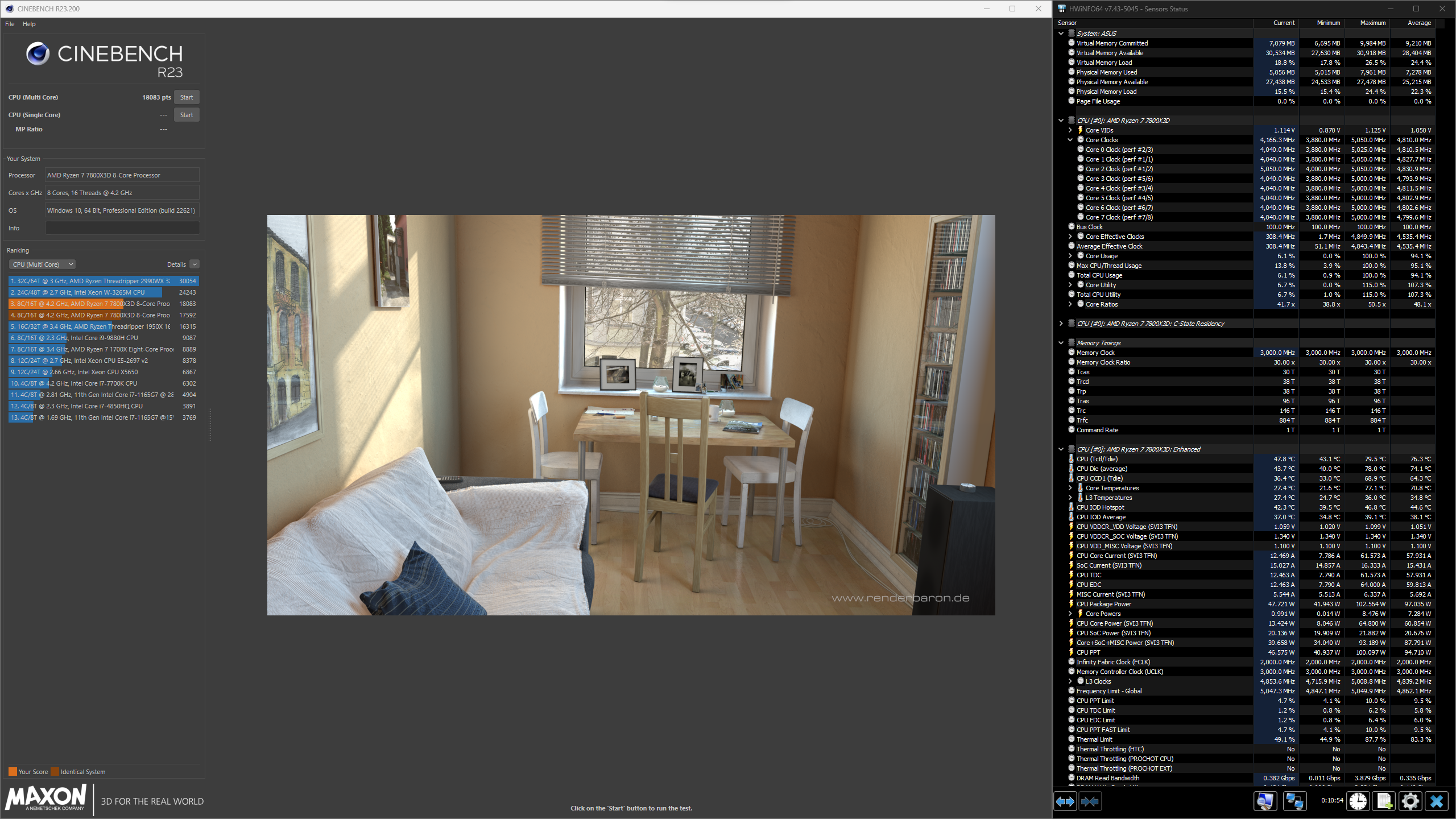This screenshot has width=1456, height=819.
Task: Collapse the Core Clocks row
Action: [1070, 140]
